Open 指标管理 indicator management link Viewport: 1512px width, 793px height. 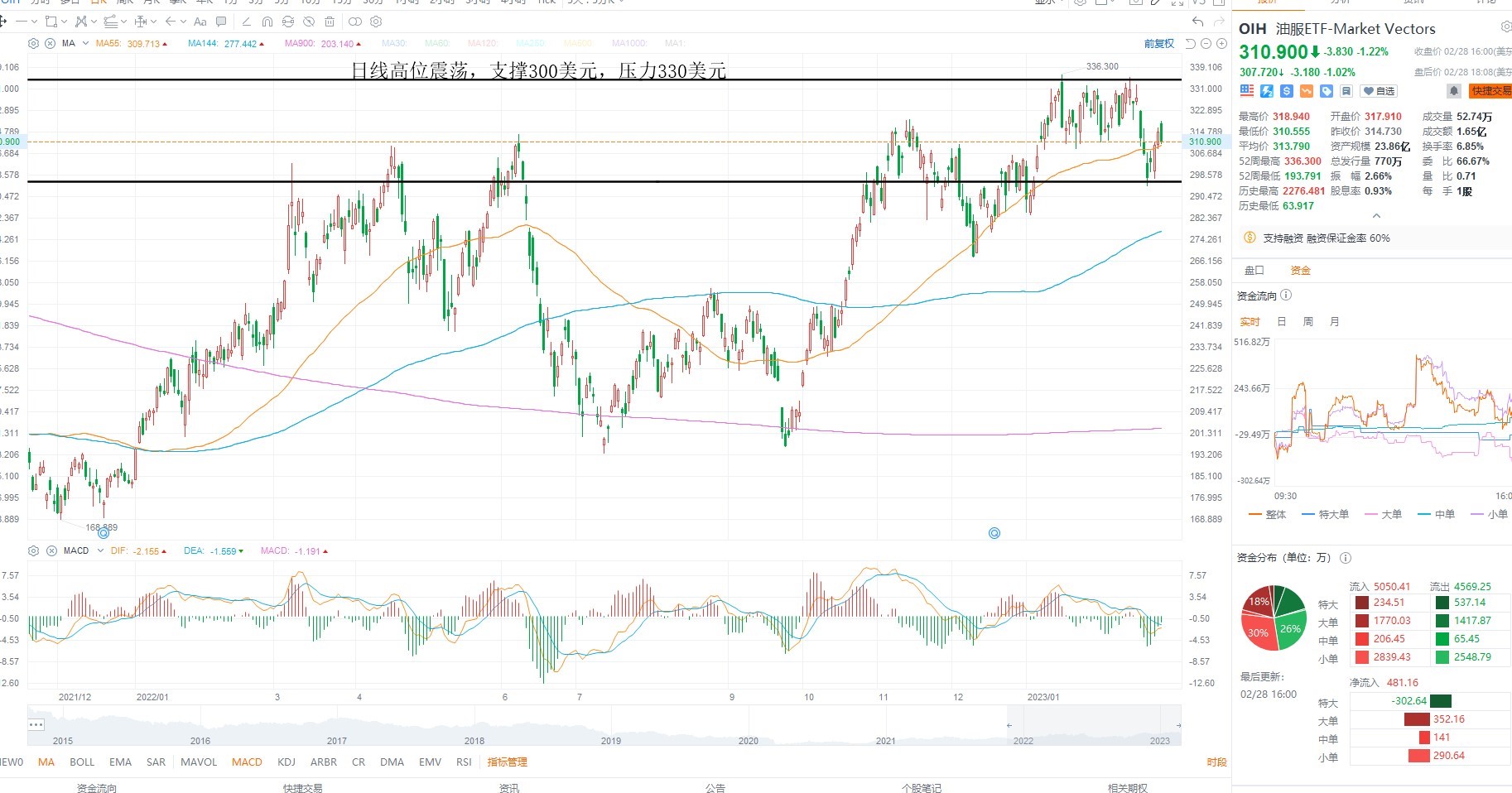(508, 762)
